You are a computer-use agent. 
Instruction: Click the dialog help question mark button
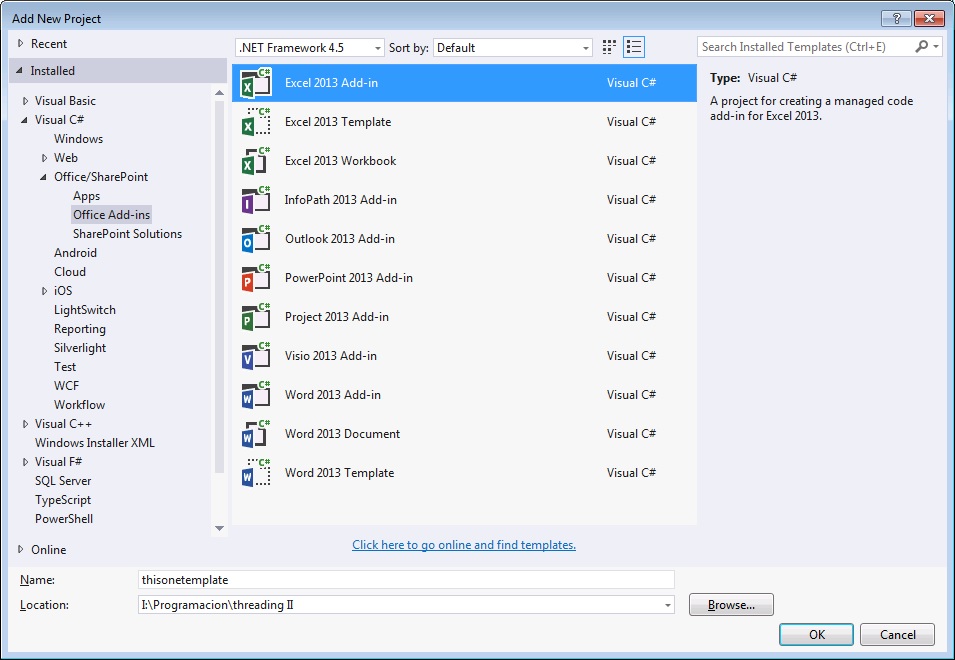click(x=897, y=18)
